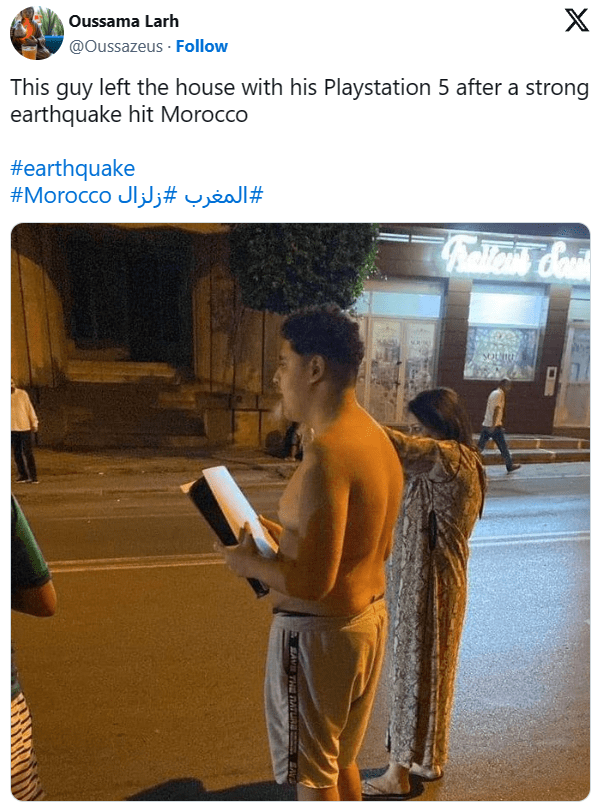
Task: Follow the @Oussazeus account
Action: (x=201, y=46)
